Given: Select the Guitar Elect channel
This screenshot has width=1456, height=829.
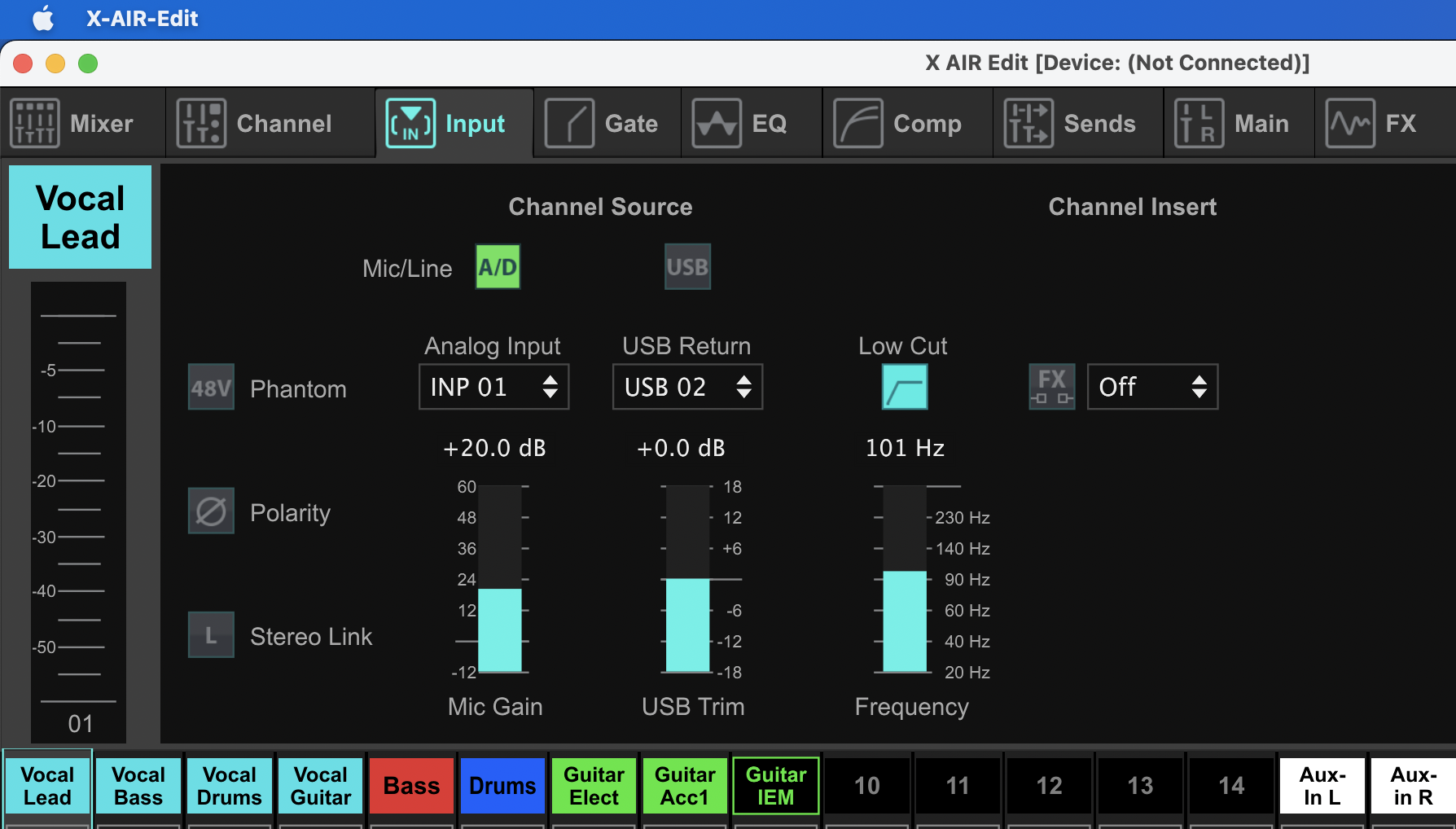Looking at the screenshot, I should tap(594, 786).
